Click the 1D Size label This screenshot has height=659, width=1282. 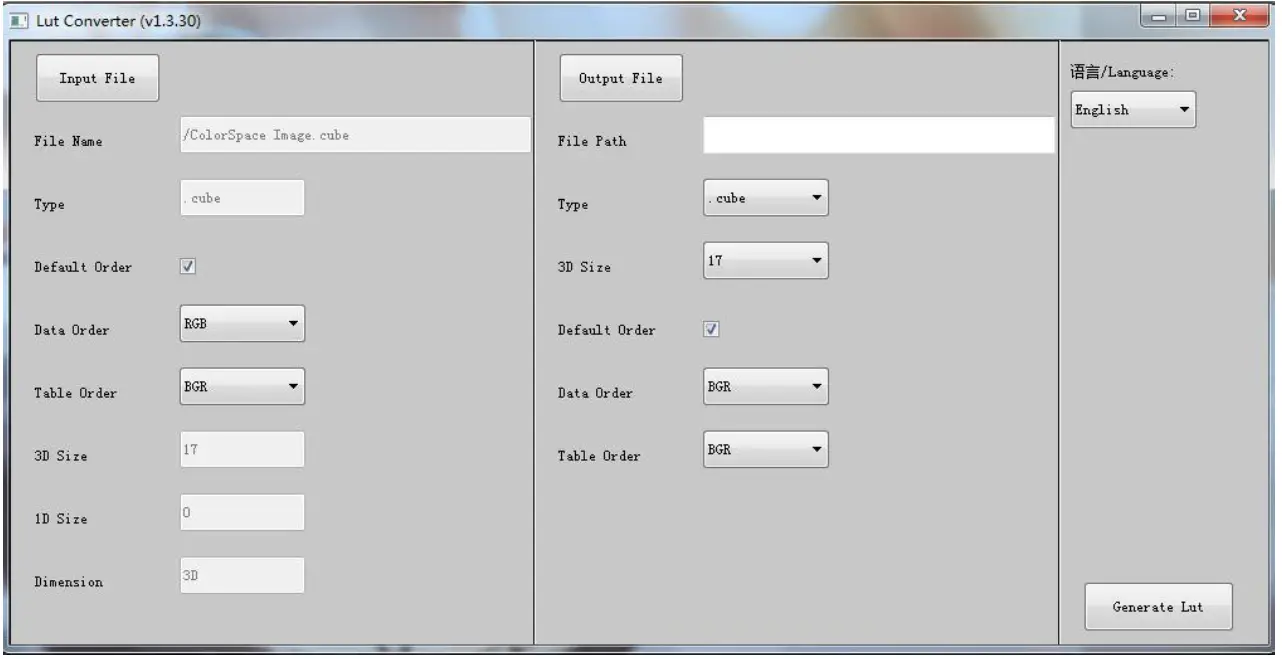pyautogui.click(x=63, y=521)
